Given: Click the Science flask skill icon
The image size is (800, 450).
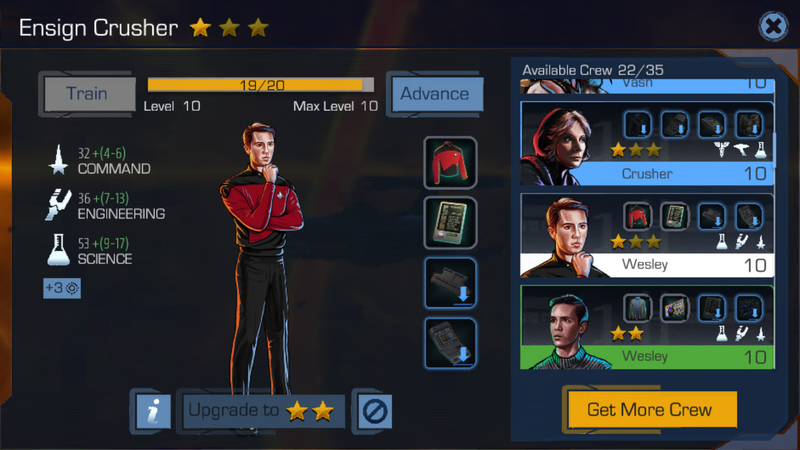Looking at the screenshot, I should click(58, 250).
